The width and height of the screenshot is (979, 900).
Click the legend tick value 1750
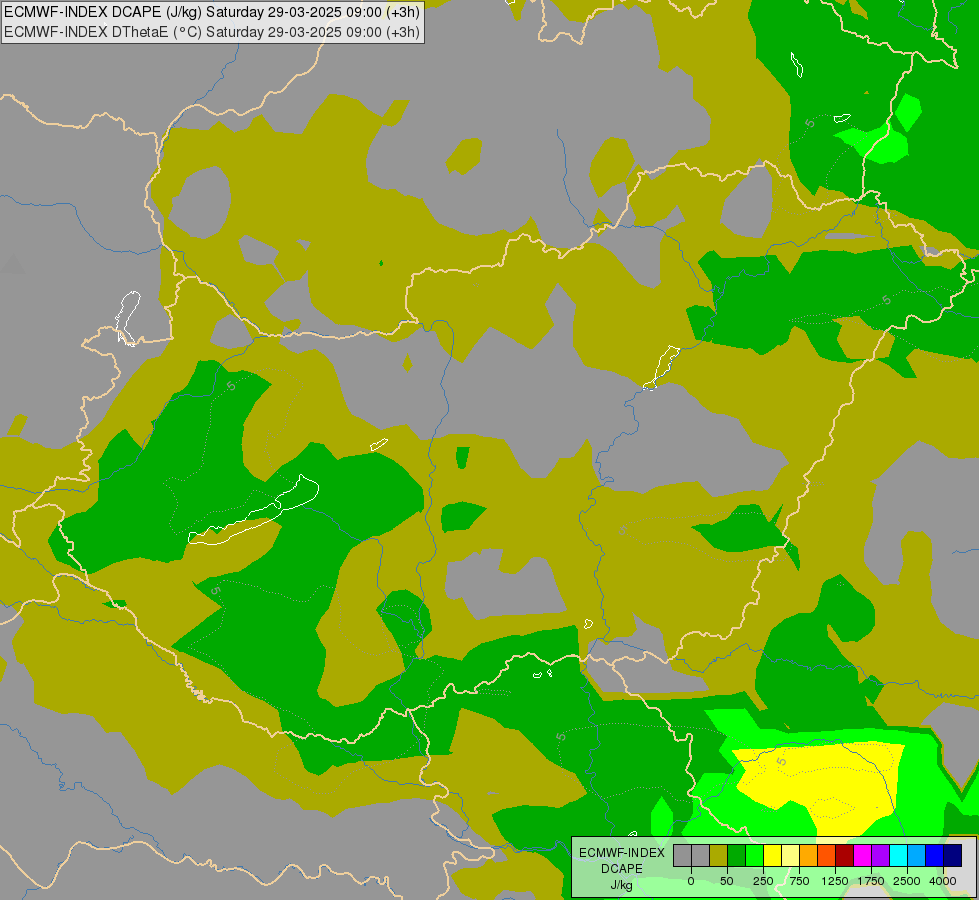tap(871, 881)
